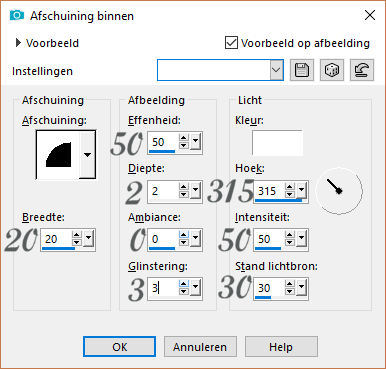Click the Help button
The width and height of the screenshot is (386, 369).
click(x=281, y=347)
